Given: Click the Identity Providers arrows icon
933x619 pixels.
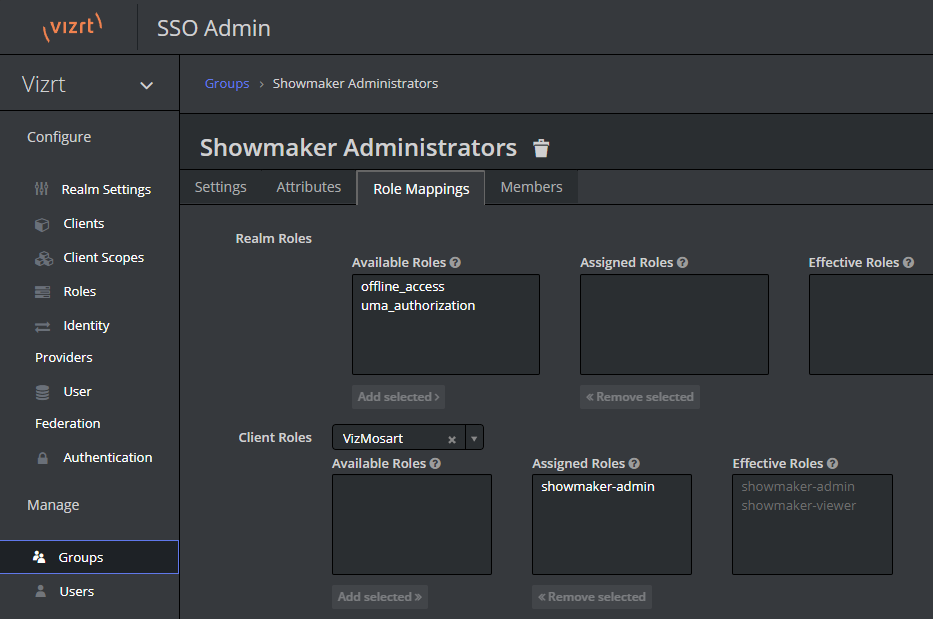Looking at the screenshot, I should (x=42, y=326).
